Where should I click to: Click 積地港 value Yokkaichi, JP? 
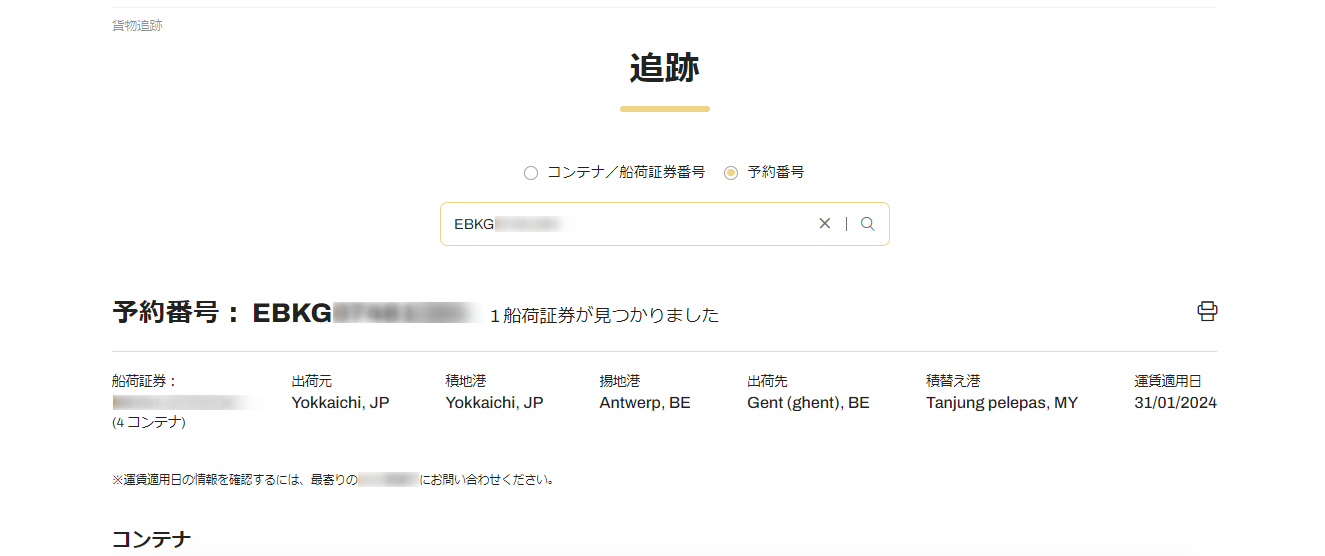[494, 403]
